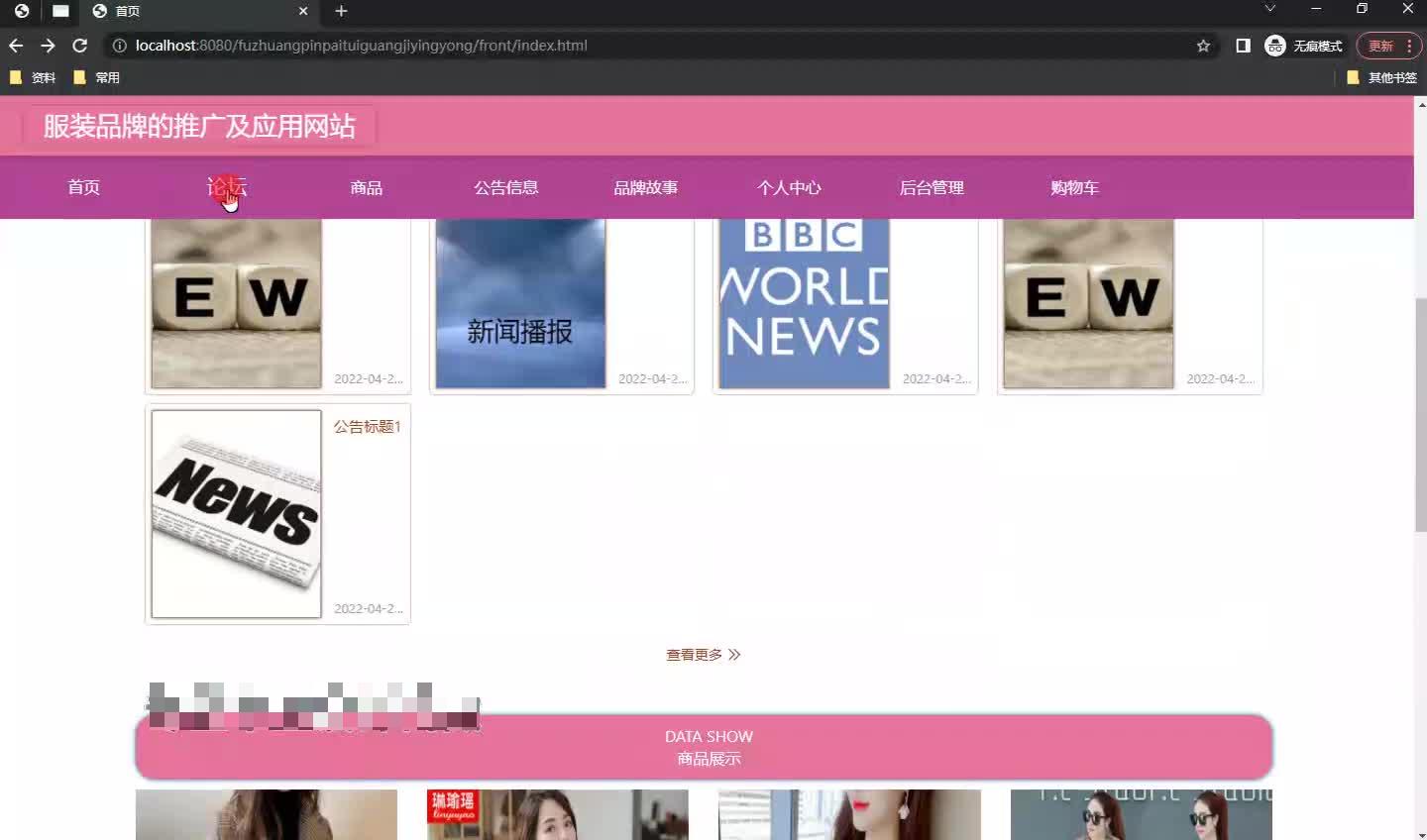Viewport: 1427px width, 840px height.
Task: Open the 其他书签 bookmarks folder
Action: click(x=1381, y=77)
